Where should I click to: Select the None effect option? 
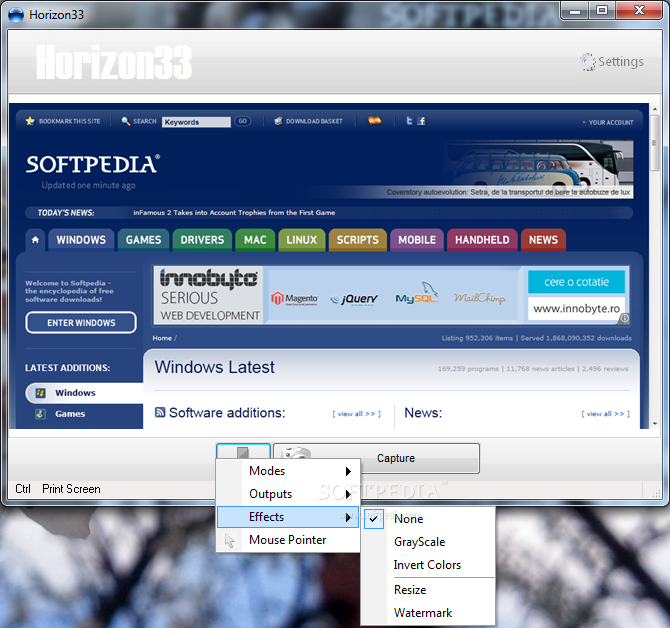(429, 519)
